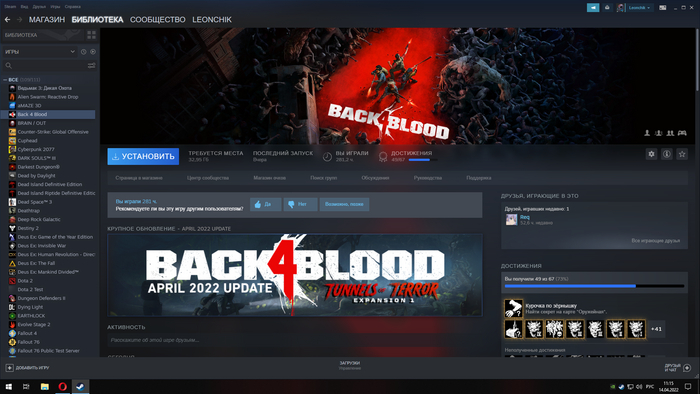
Task: Open the ИГРЫ library filter dropdown
Action: point(39,52)
